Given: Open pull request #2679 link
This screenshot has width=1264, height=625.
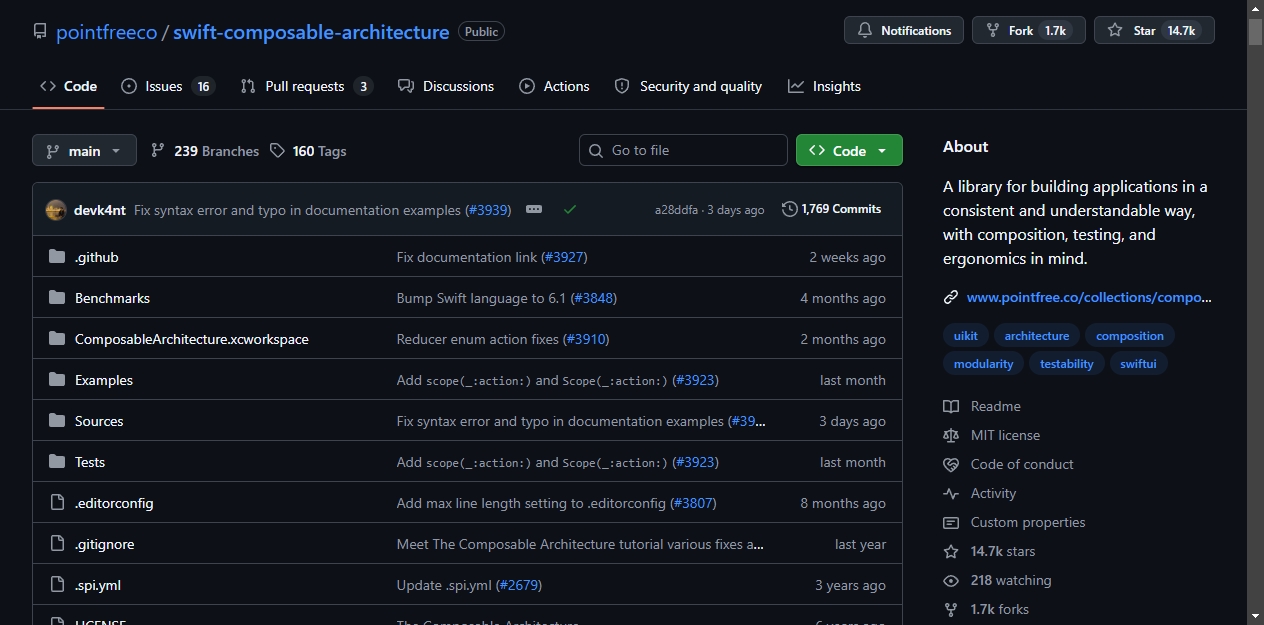Looking at the screenshot, I should click(519, 585).
